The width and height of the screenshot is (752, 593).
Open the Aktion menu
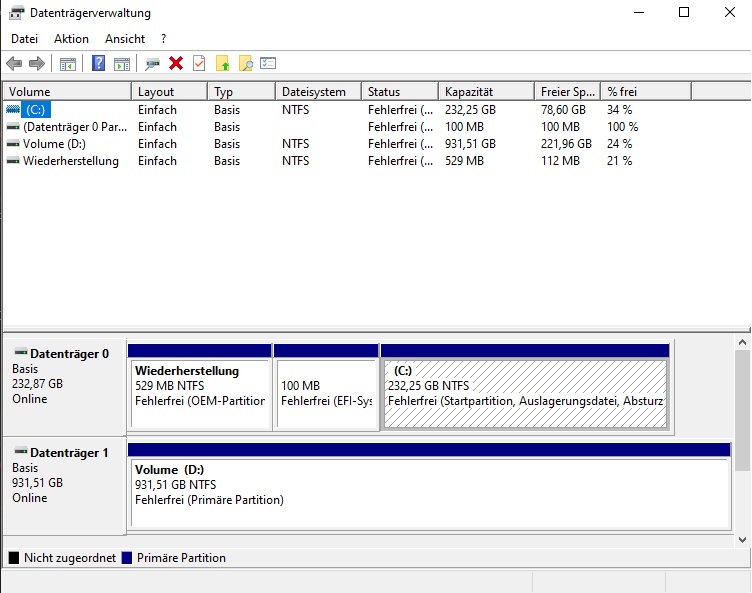(x=71, y=39)
